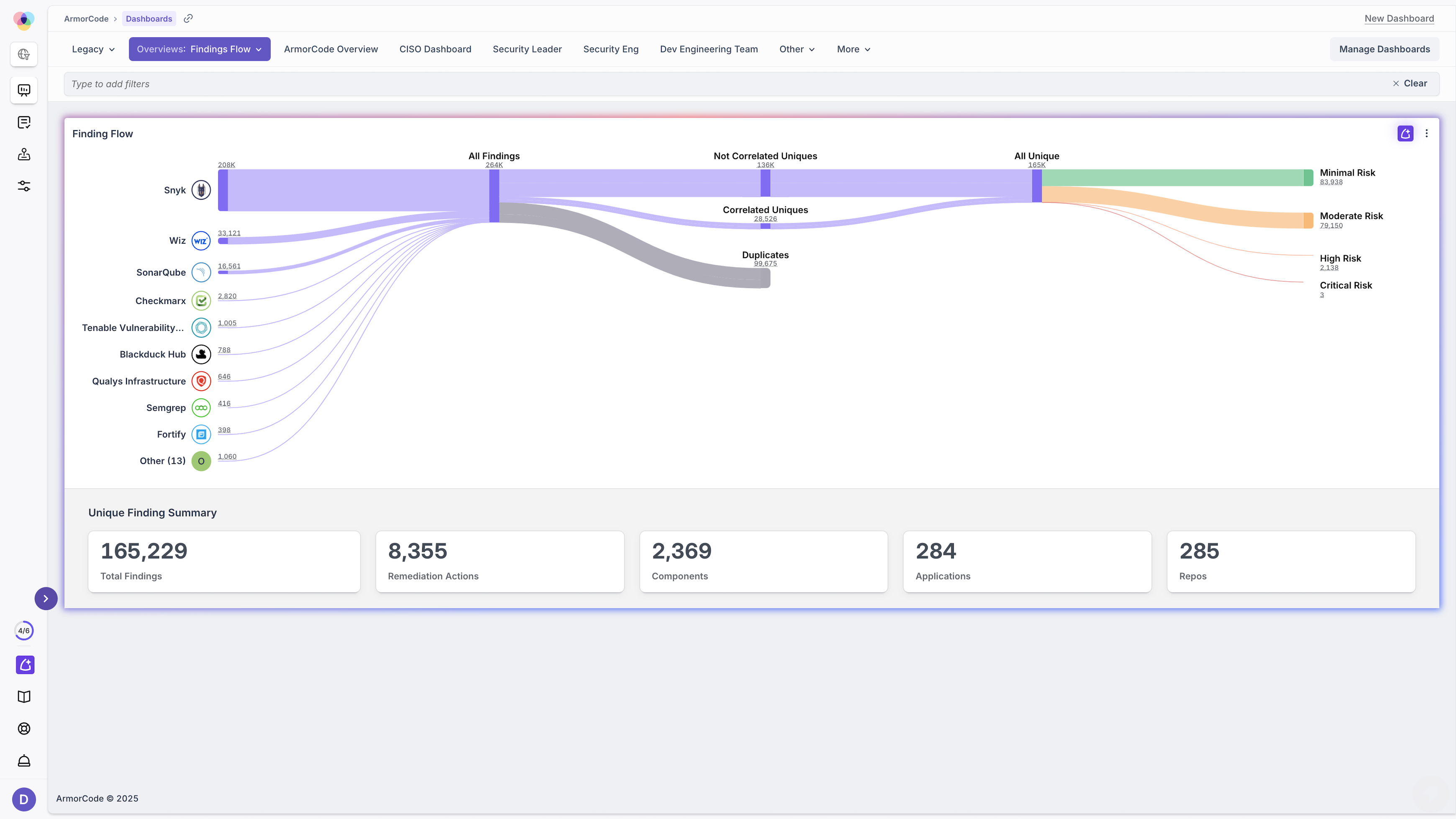1456x819 pixels.
Task: Click the Critical Risk label
Action: coord(1346,285)
